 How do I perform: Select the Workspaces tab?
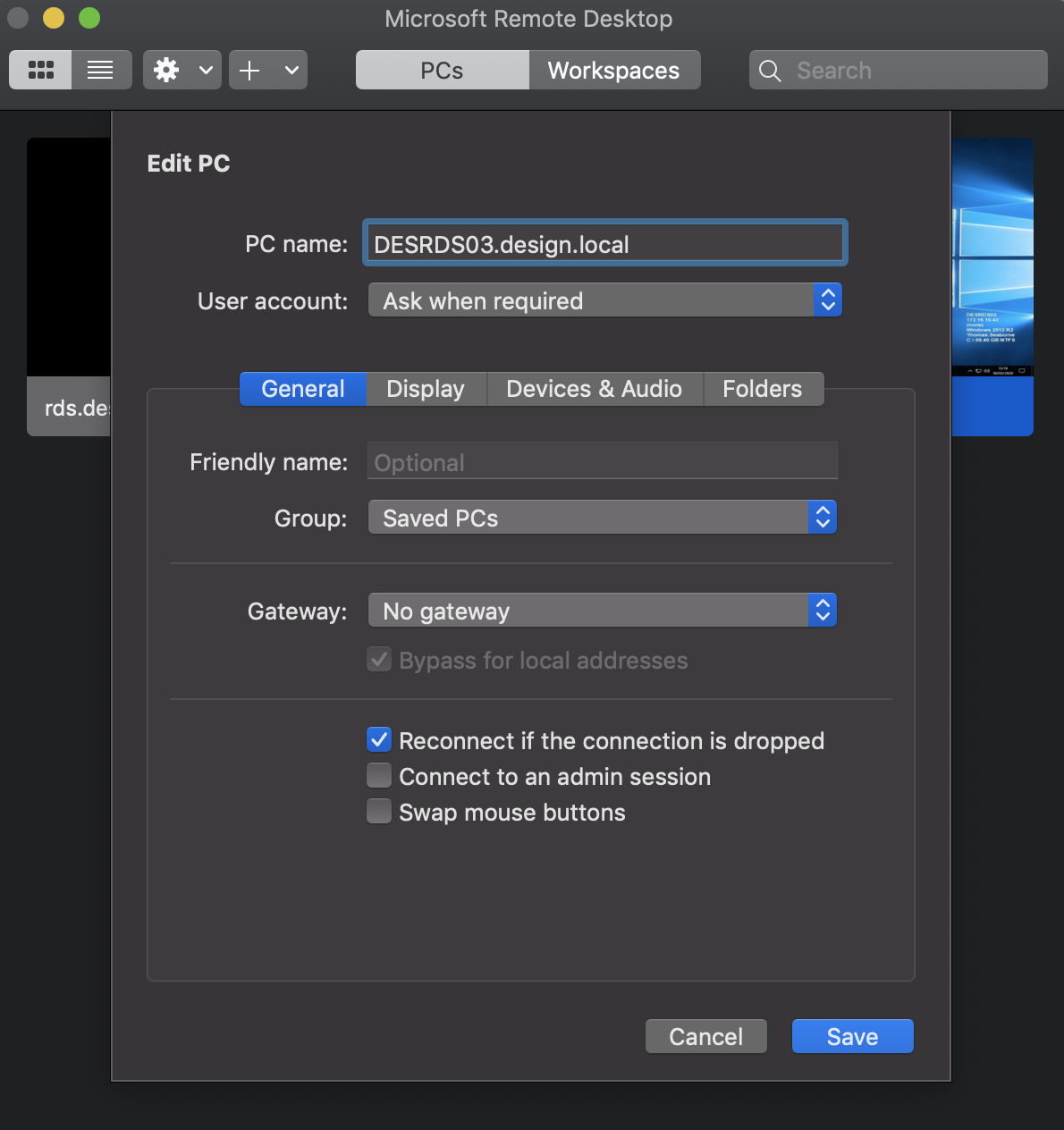[x=614, y=71]
